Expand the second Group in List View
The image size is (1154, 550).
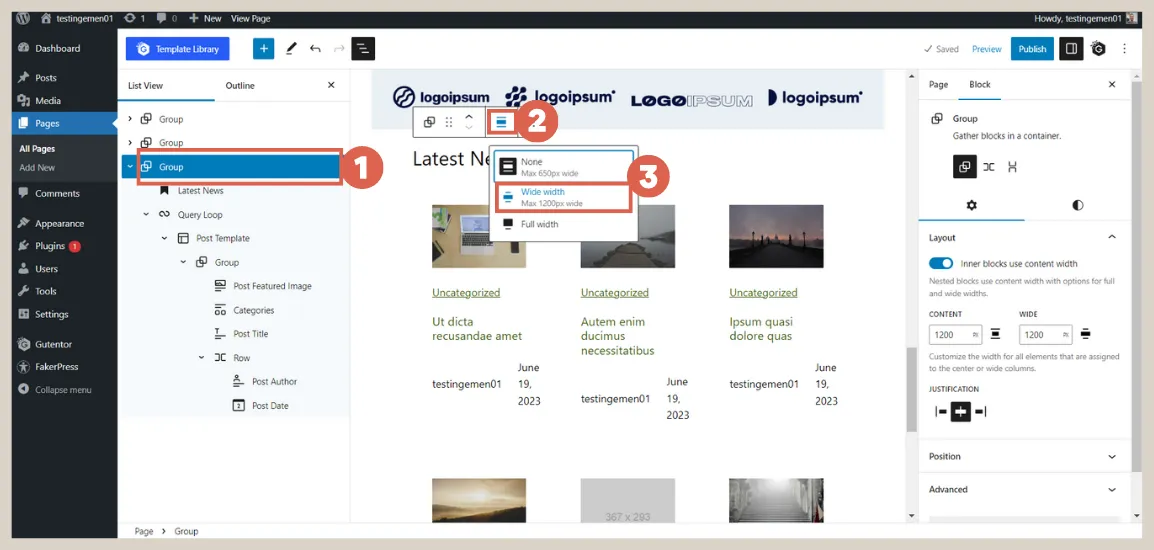(130, 142)
